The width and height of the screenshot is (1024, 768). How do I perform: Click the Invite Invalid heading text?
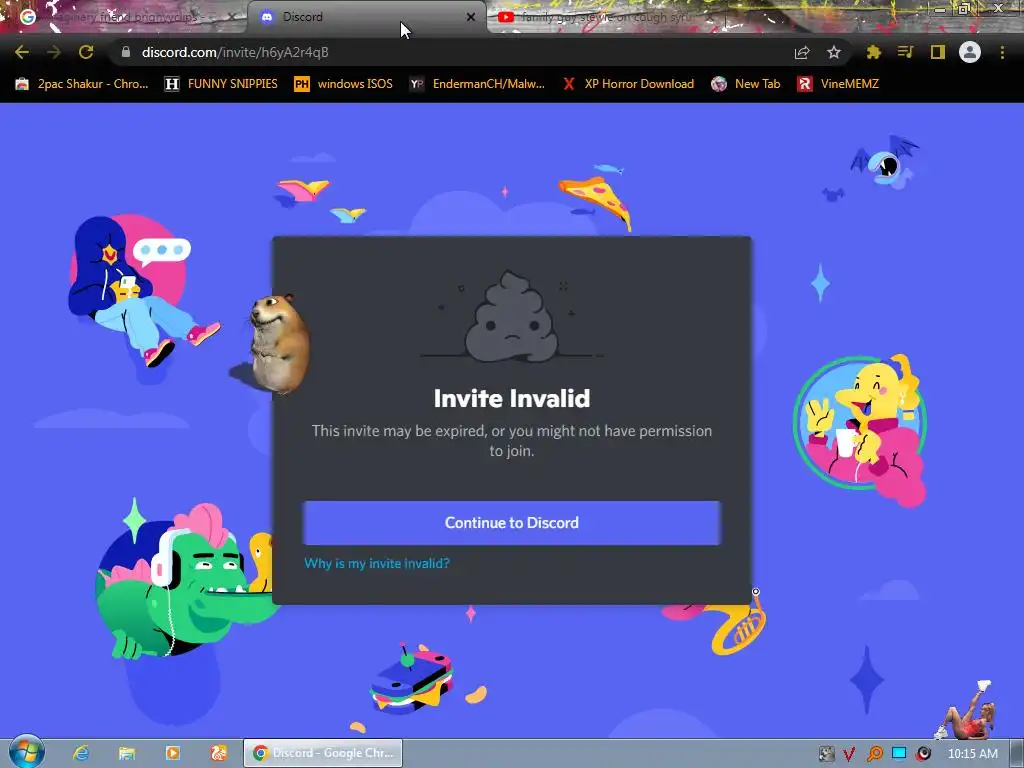click(511, 398)
